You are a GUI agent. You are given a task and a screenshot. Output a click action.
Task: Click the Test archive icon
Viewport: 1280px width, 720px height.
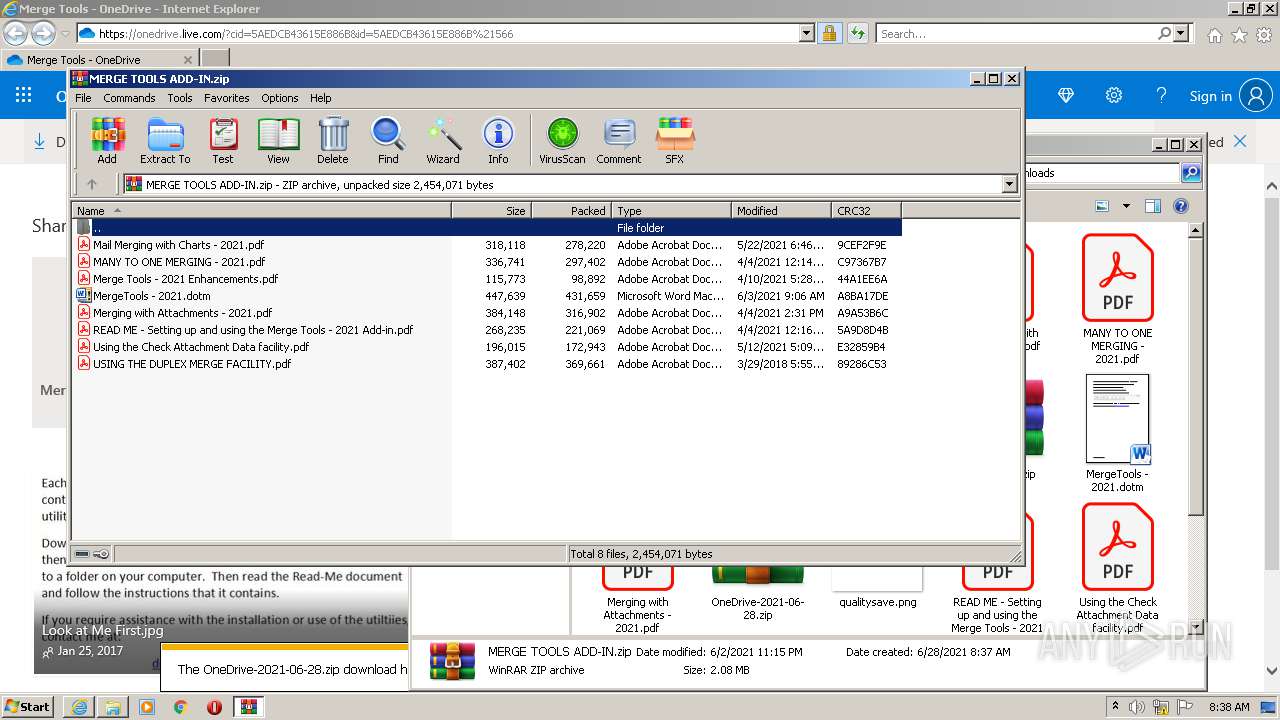pyautogui.click(x=223, y=140)
